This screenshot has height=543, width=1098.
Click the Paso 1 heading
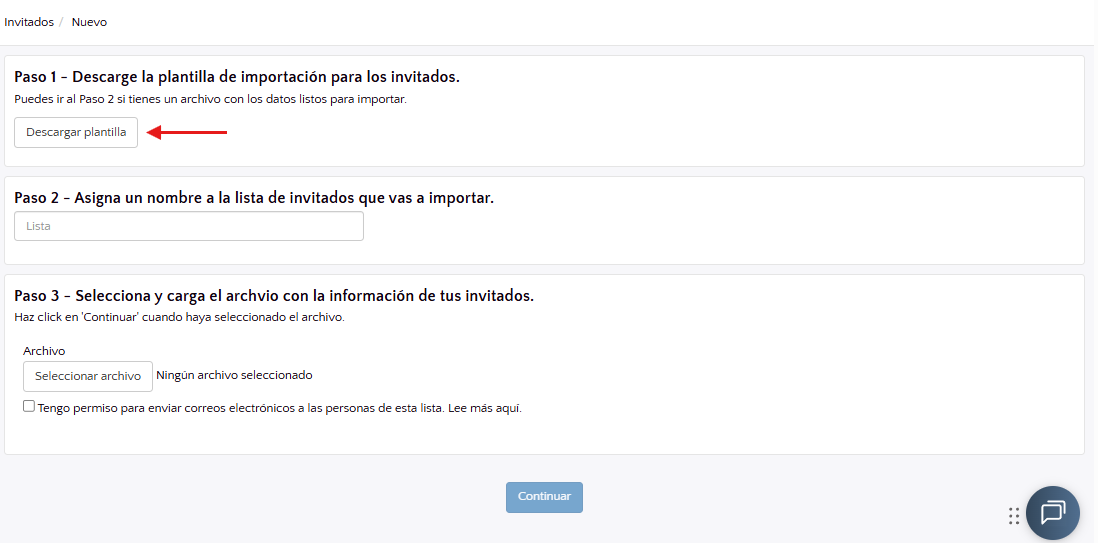click(x=237, y=77)
